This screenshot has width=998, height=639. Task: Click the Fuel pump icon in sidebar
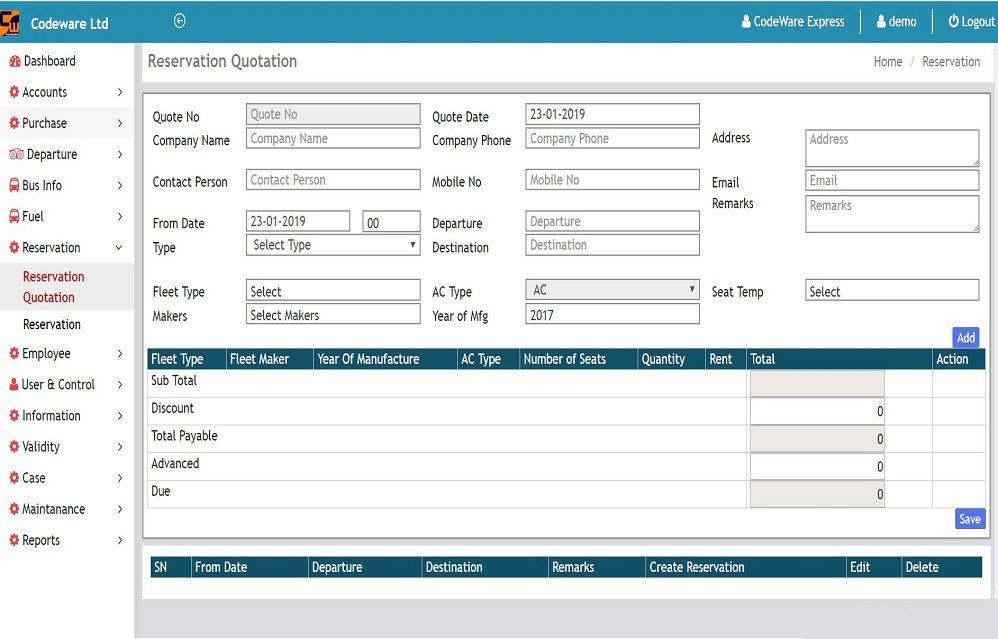click(14, 216)
